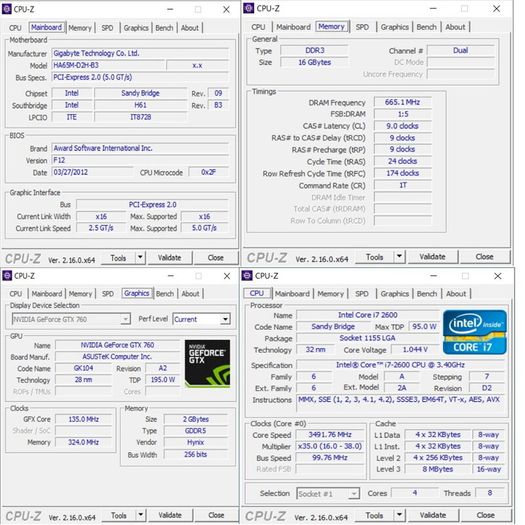Image resolution: width=525 pixels, height=525 pixels.
Task: Click CPU-Z app icon in CPU window title bar
Action: click(x=247, y=276)
